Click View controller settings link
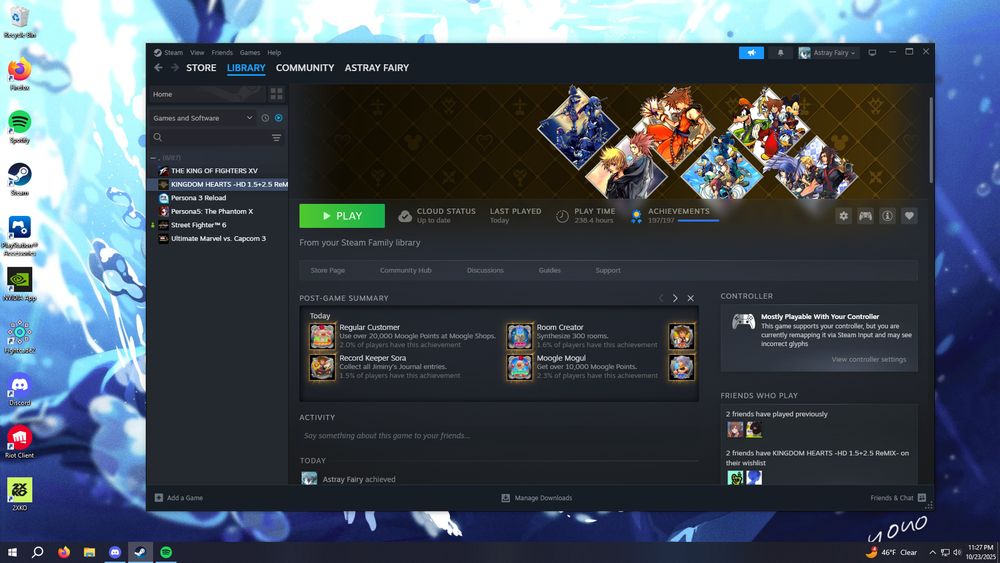 869,360
